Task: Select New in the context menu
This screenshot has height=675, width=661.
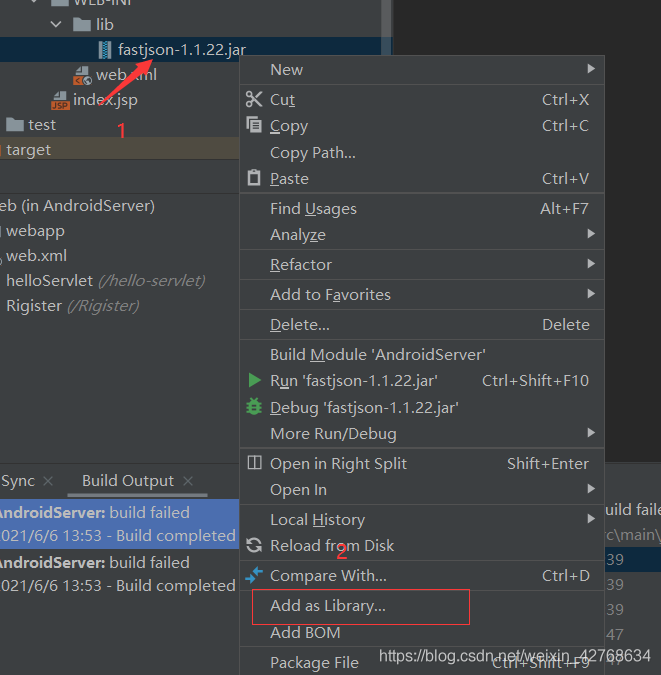Action: pos(422,70)
